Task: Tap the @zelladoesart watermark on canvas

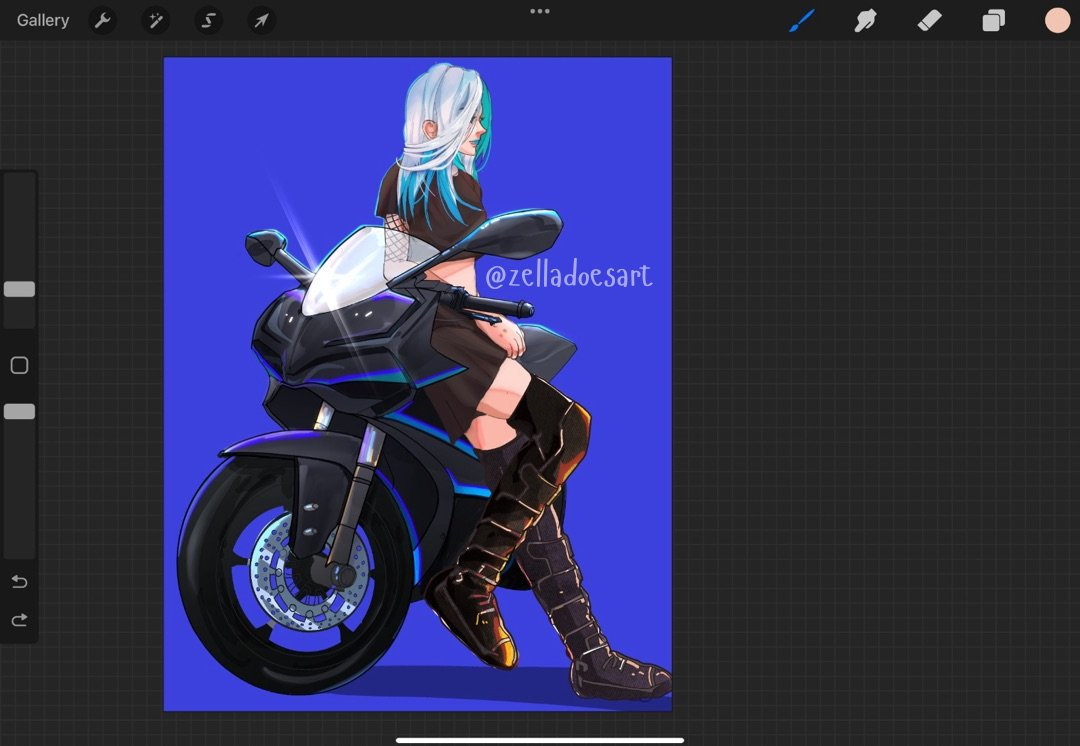Action: (568, 274)
